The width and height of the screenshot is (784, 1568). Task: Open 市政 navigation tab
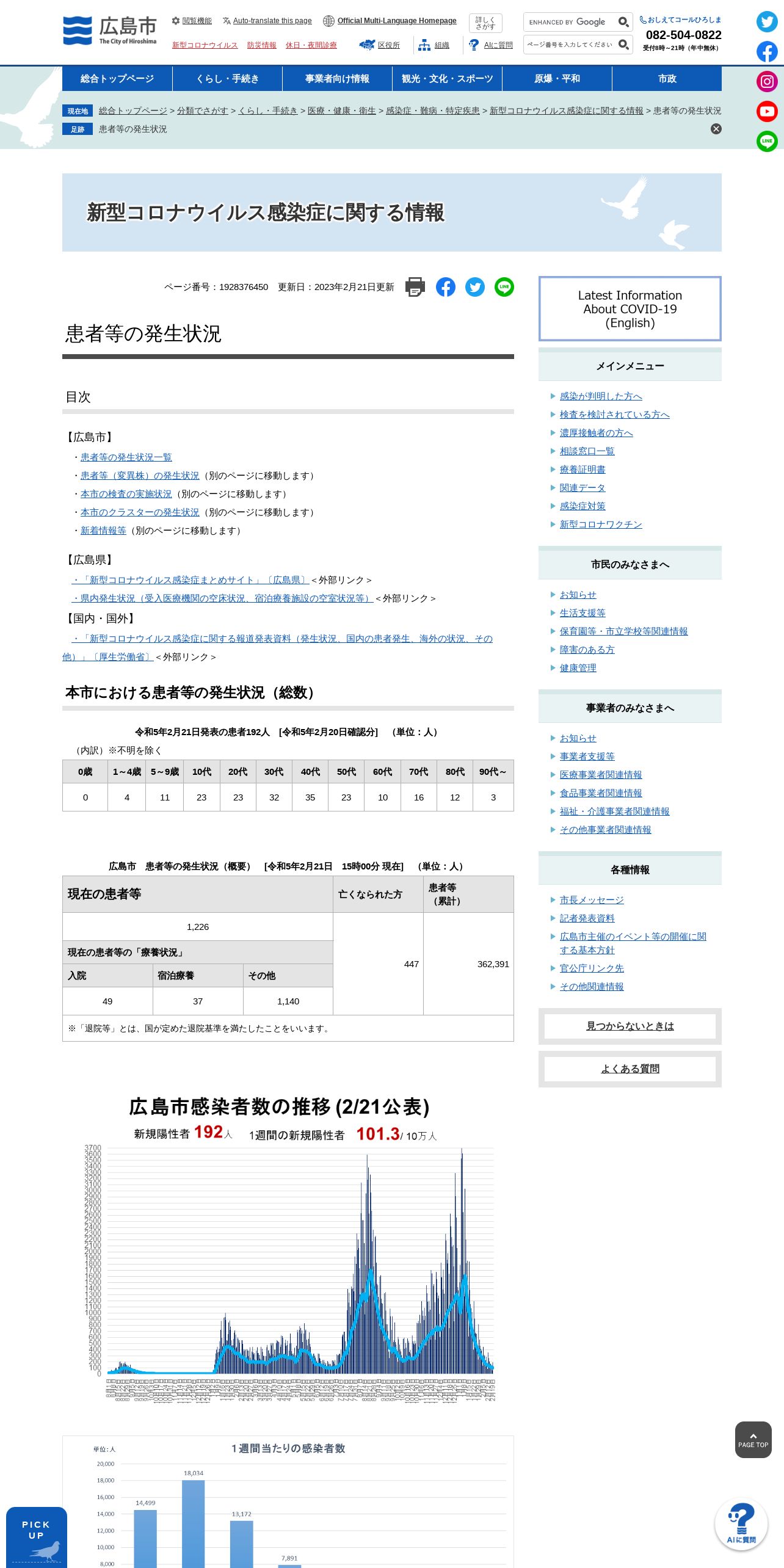667,79
